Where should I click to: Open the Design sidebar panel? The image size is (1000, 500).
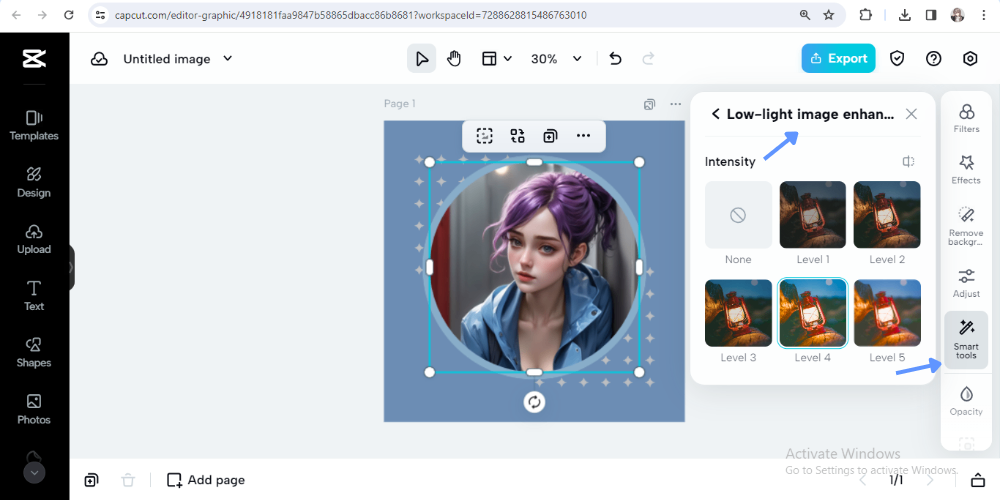pyautogui.click(x=34, y=182)
